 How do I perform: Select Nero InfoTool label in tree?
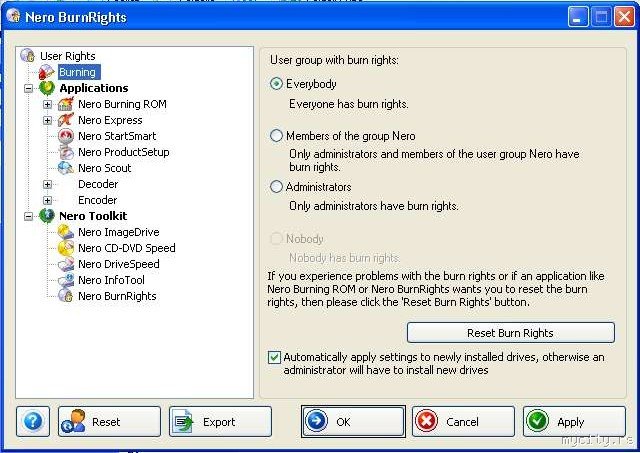[x=111, y=280]
